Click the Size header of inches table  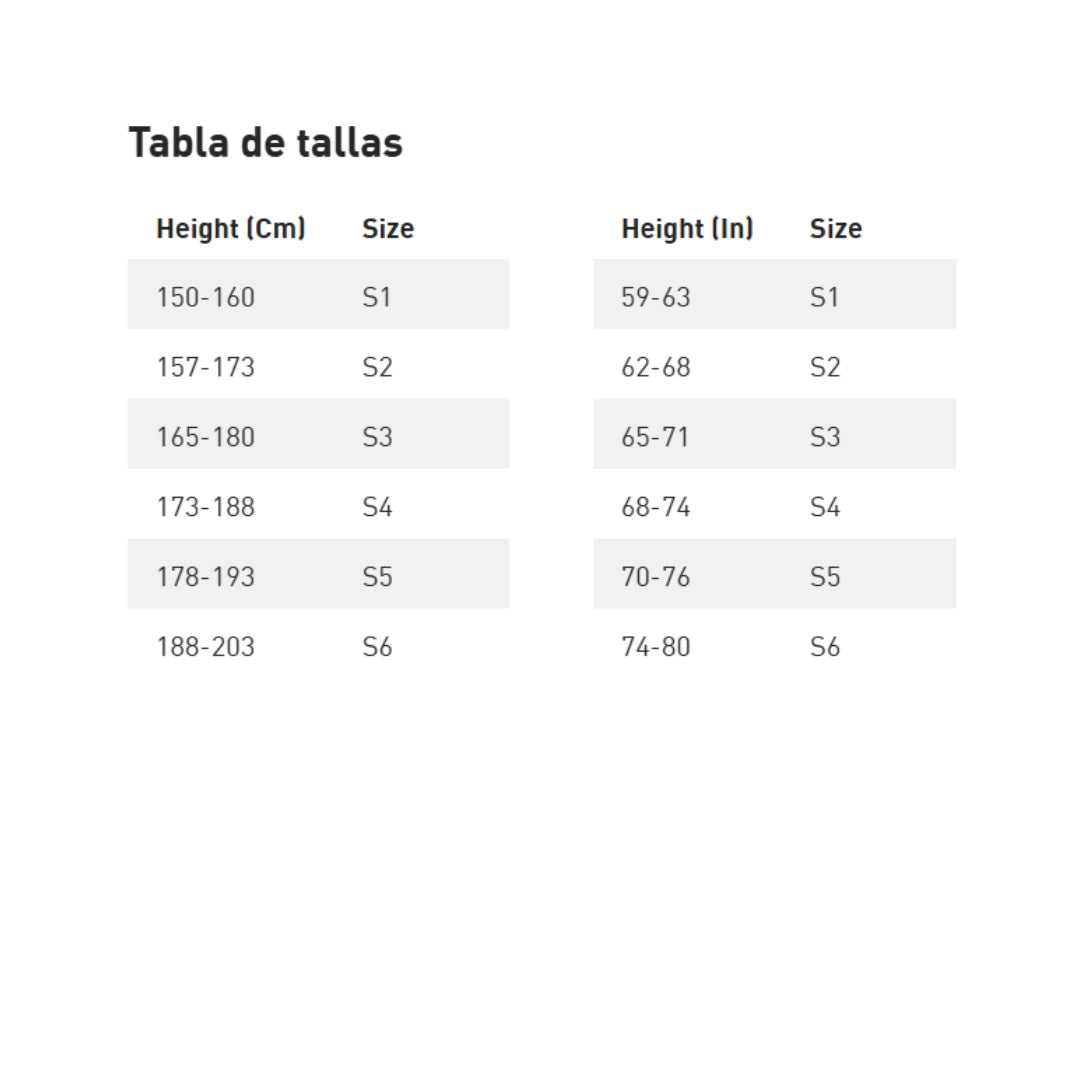(x=835, y=229)
